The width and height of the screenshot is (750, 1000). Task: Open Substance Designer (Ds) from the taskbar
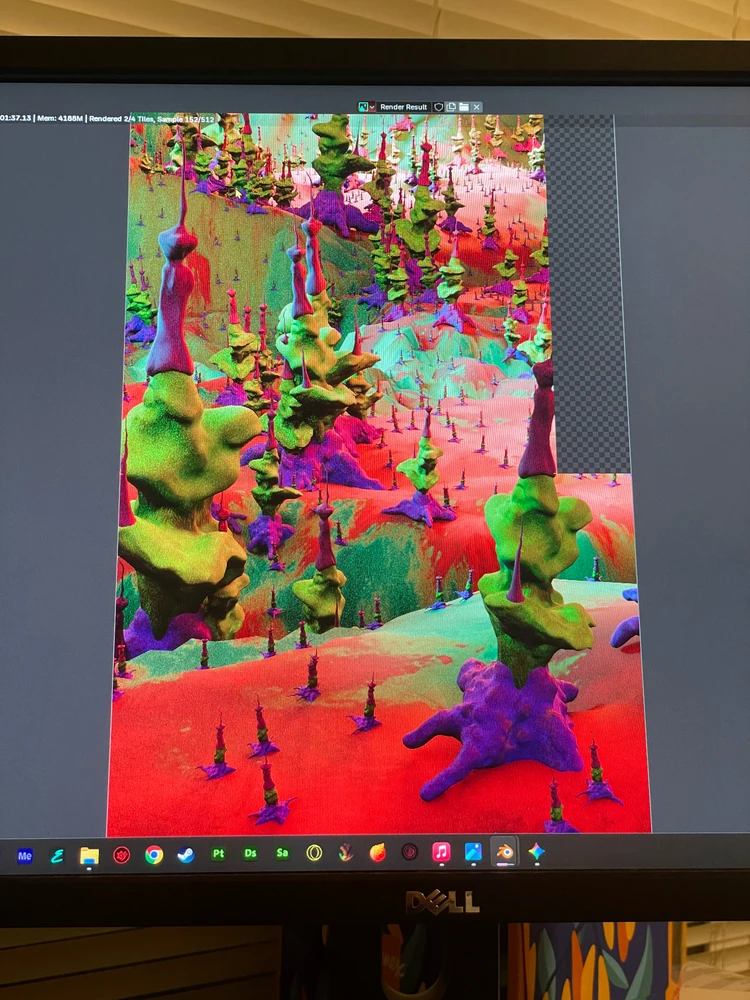click(x=250, y=853)
